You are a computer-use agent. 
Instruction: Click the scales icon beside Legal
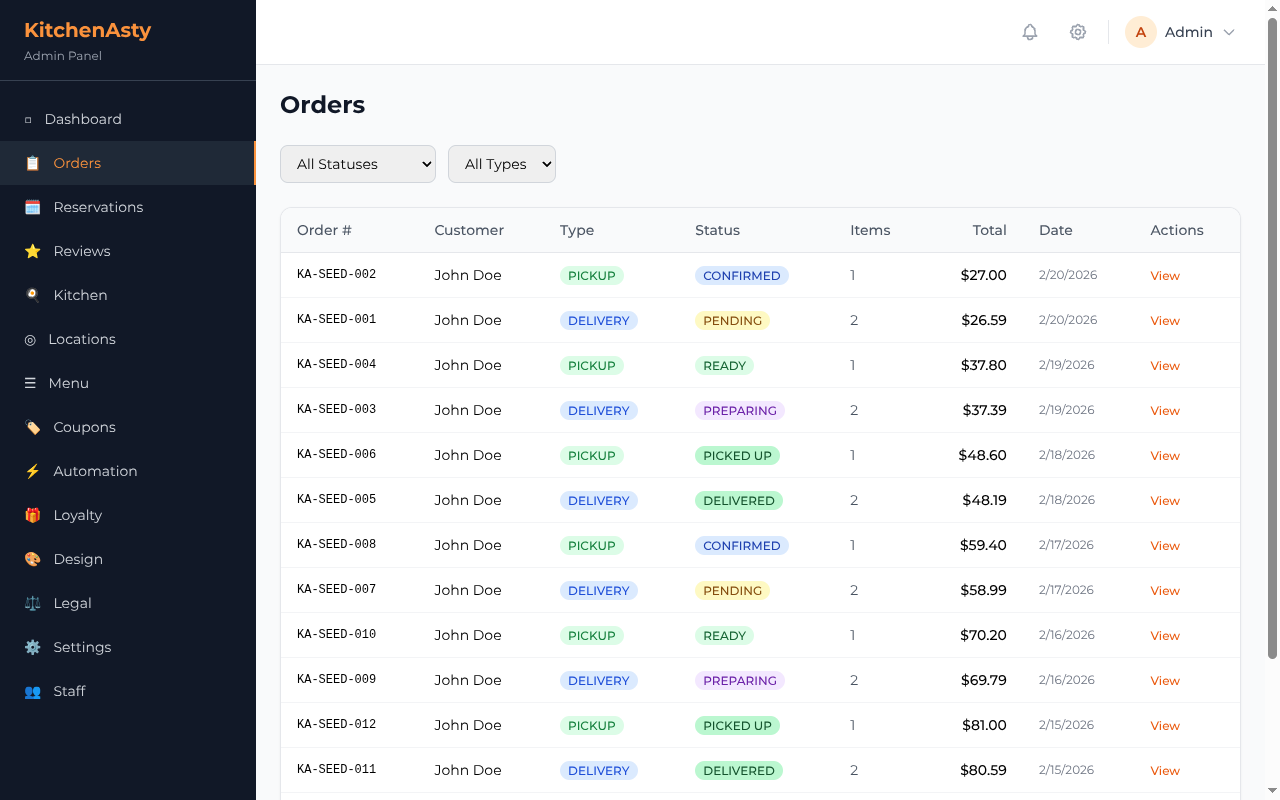(x=33, y=603)
